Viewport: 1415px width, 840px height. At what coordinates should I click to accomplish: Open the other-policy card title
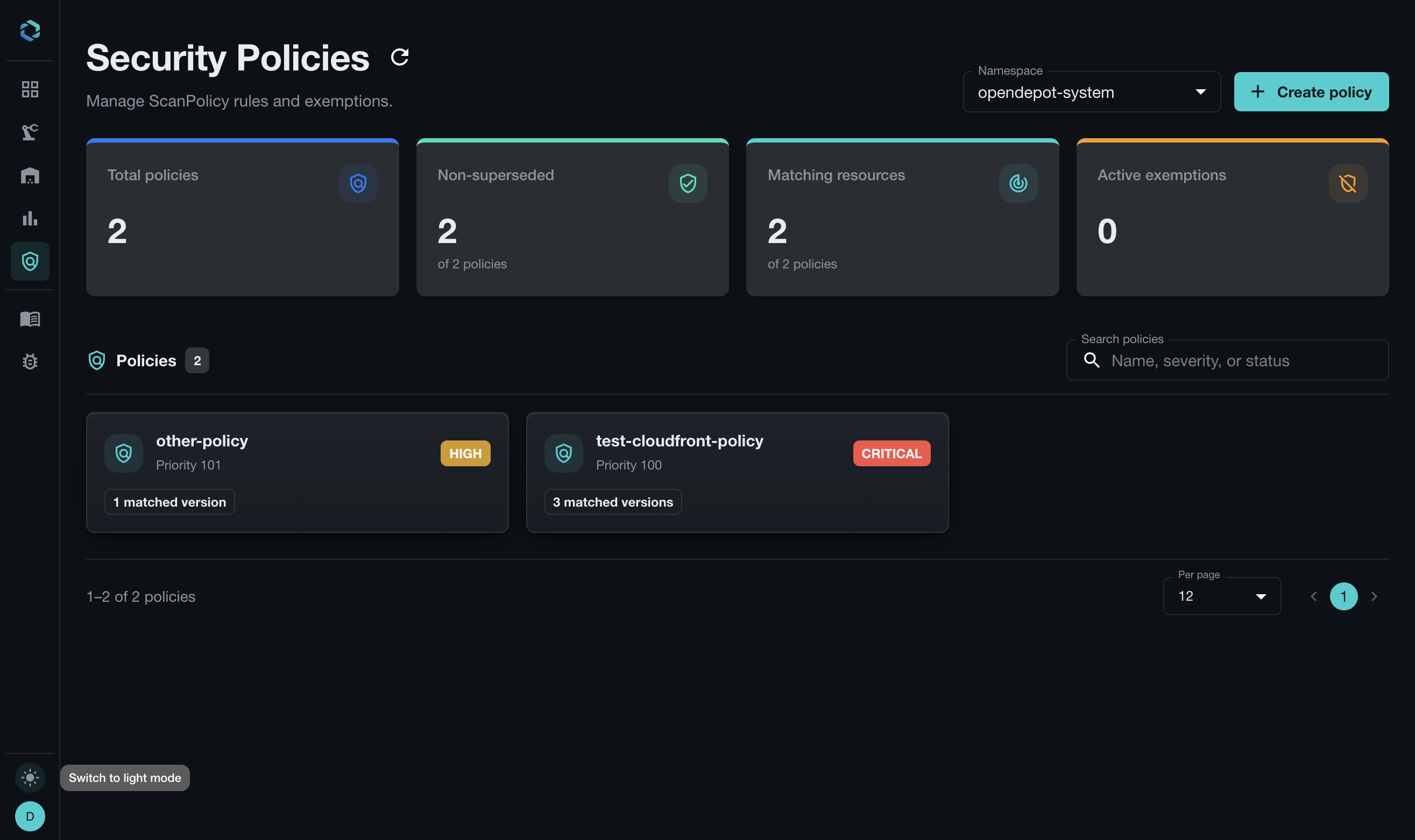[x=202, y=441]
